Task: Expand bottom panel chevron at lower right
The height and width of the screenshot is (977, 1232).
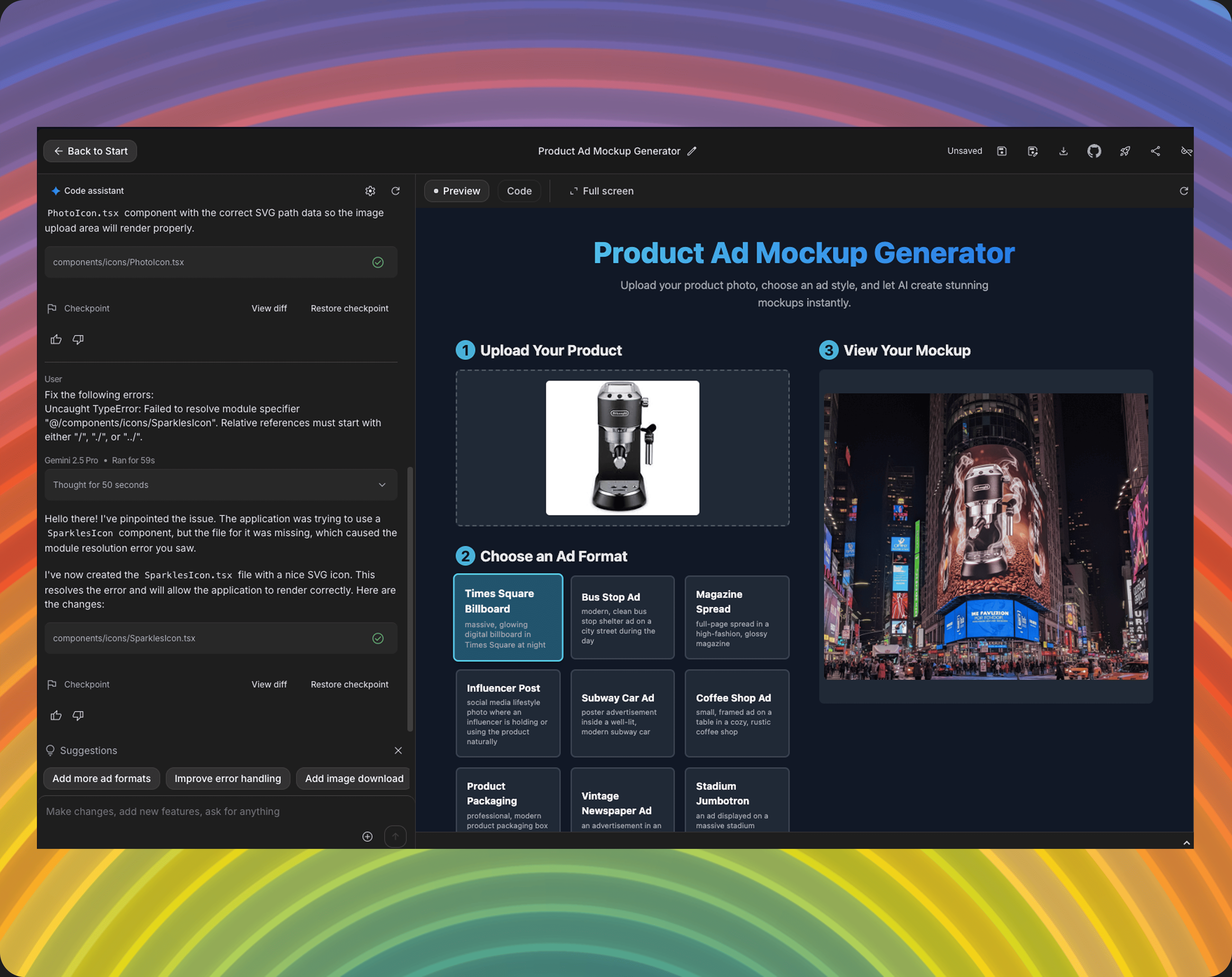Action: pyautogui.click(x=1186, y=843)
